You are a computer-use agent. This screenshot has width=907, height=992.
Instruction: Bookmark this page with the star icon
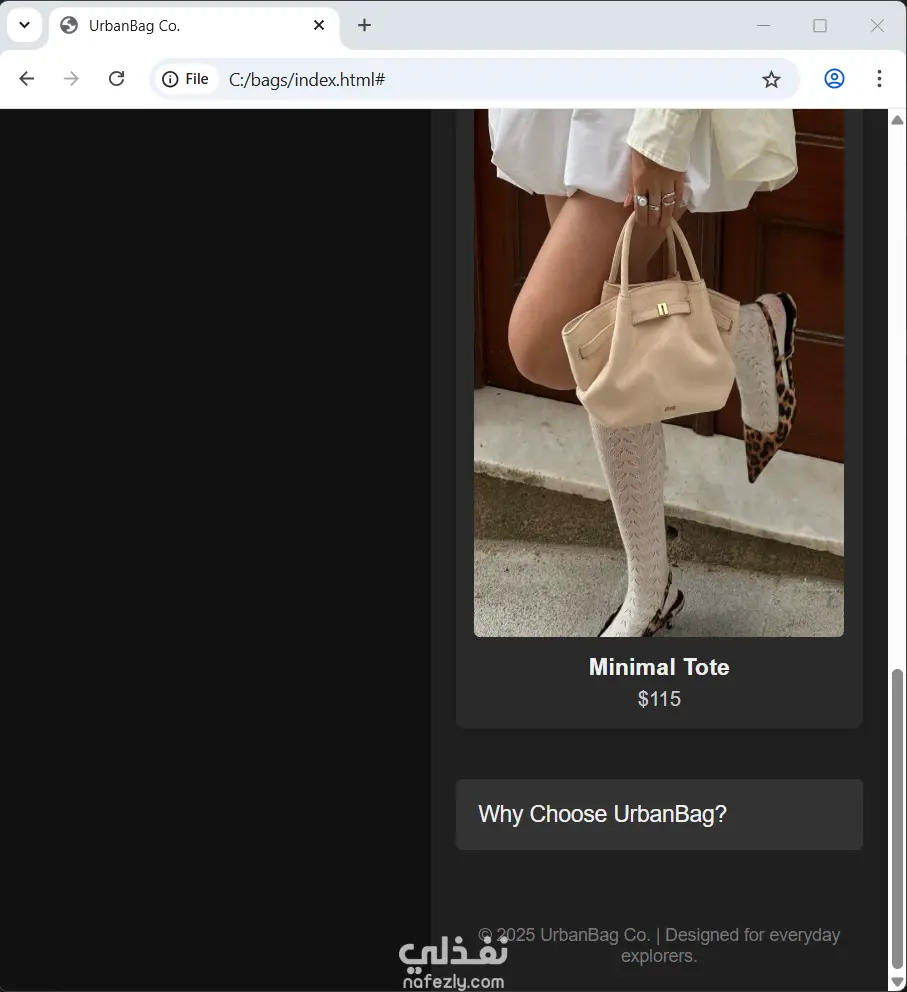click(x=771, y=80)
